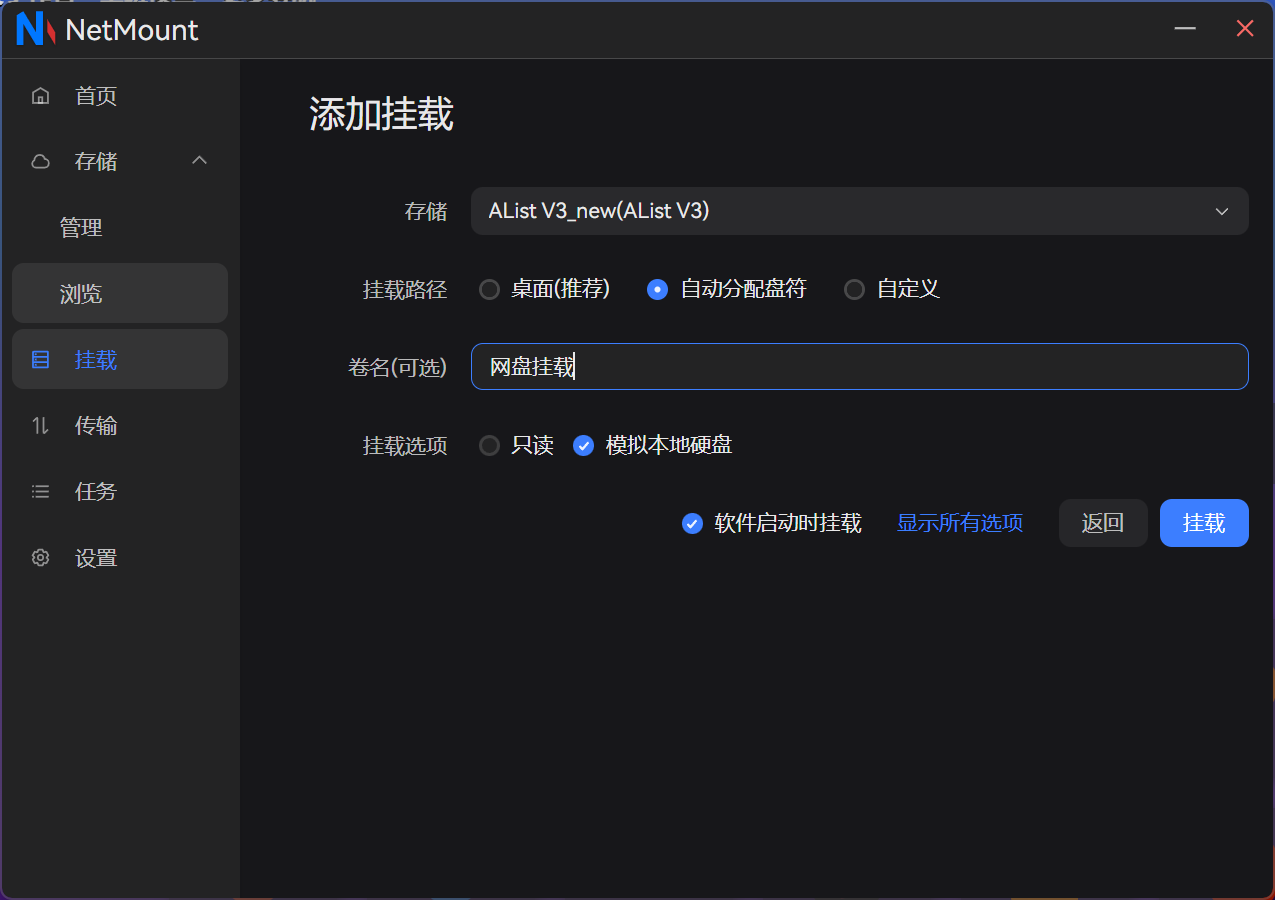Select the 自定义 mount path option

[854, 290]
